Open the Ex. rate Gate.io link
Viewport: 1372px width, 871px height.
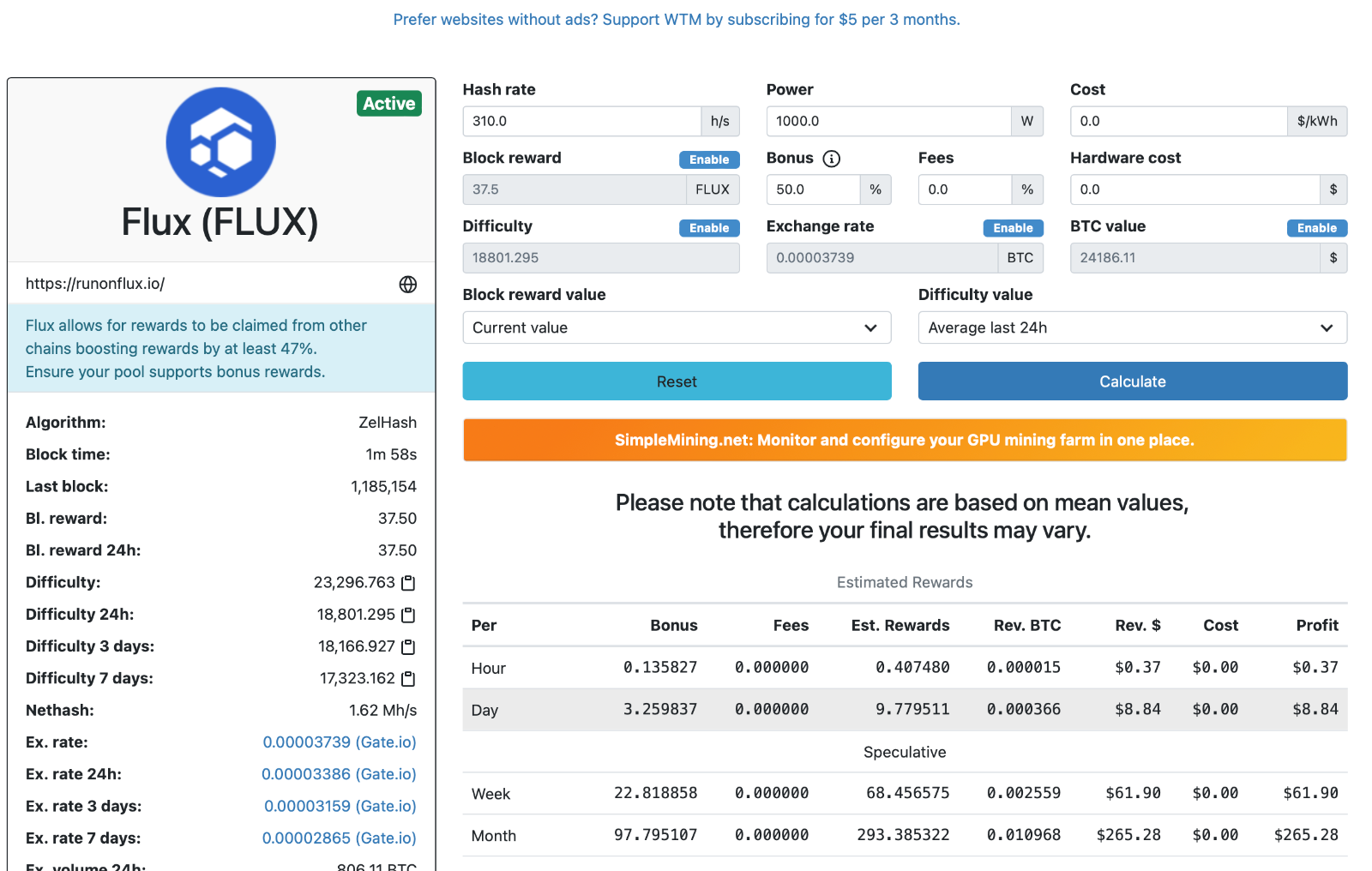tap(340, 742)
